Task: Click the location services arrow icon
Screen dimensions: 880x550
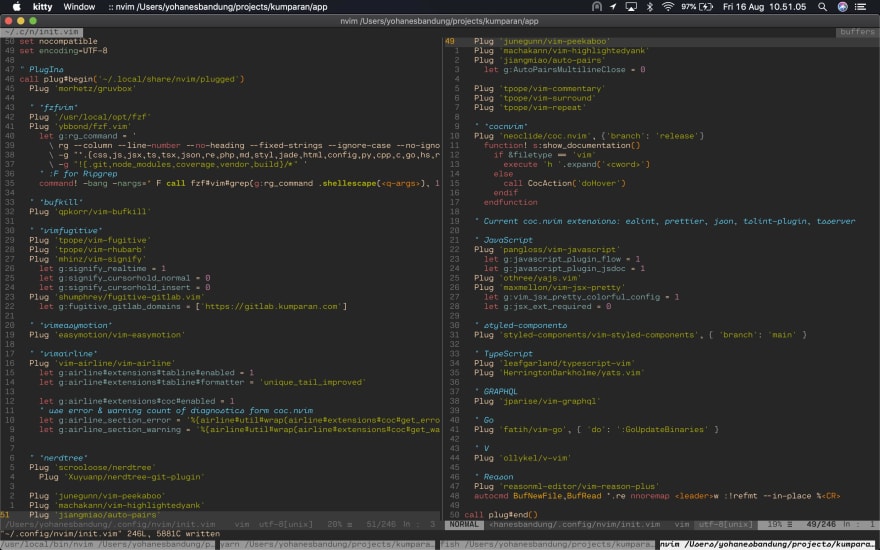Action: coord(613,7)
